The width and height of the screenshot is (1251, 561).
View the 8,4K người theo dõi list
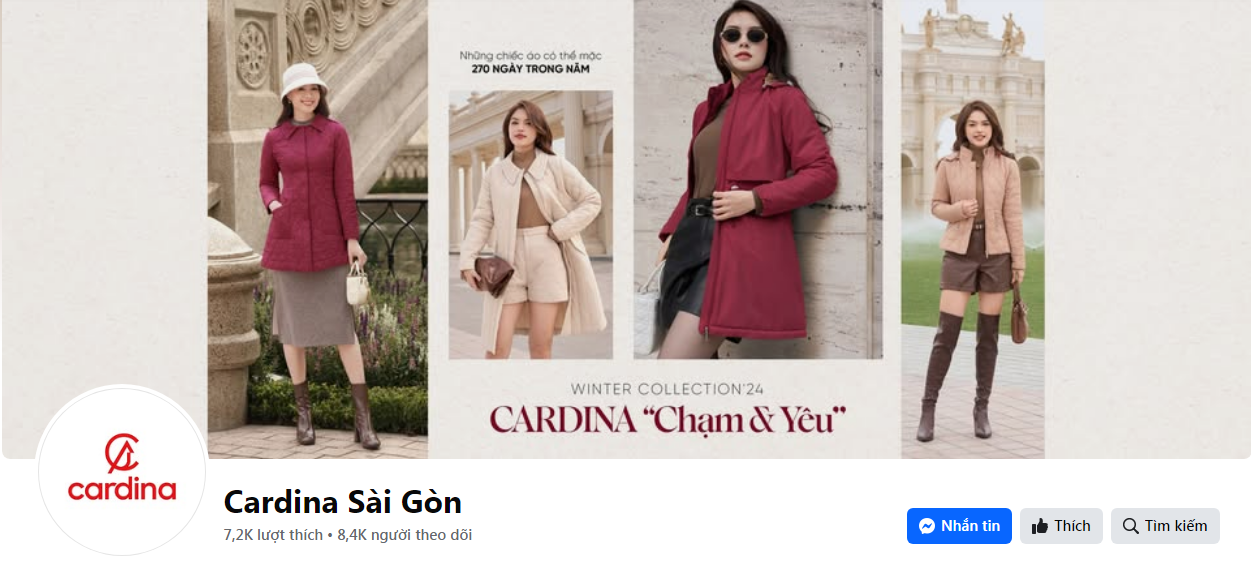click(405, 535)
